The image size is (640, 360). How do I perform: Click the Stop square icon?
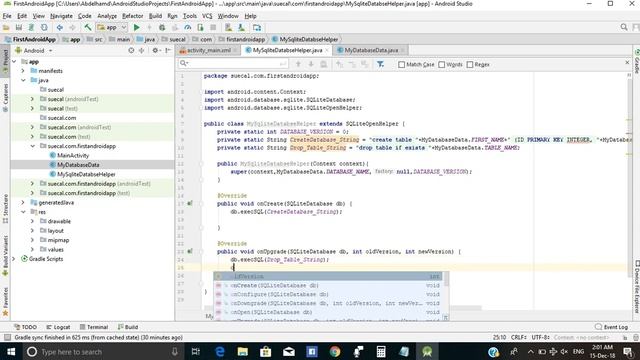[x=213, y=27]
